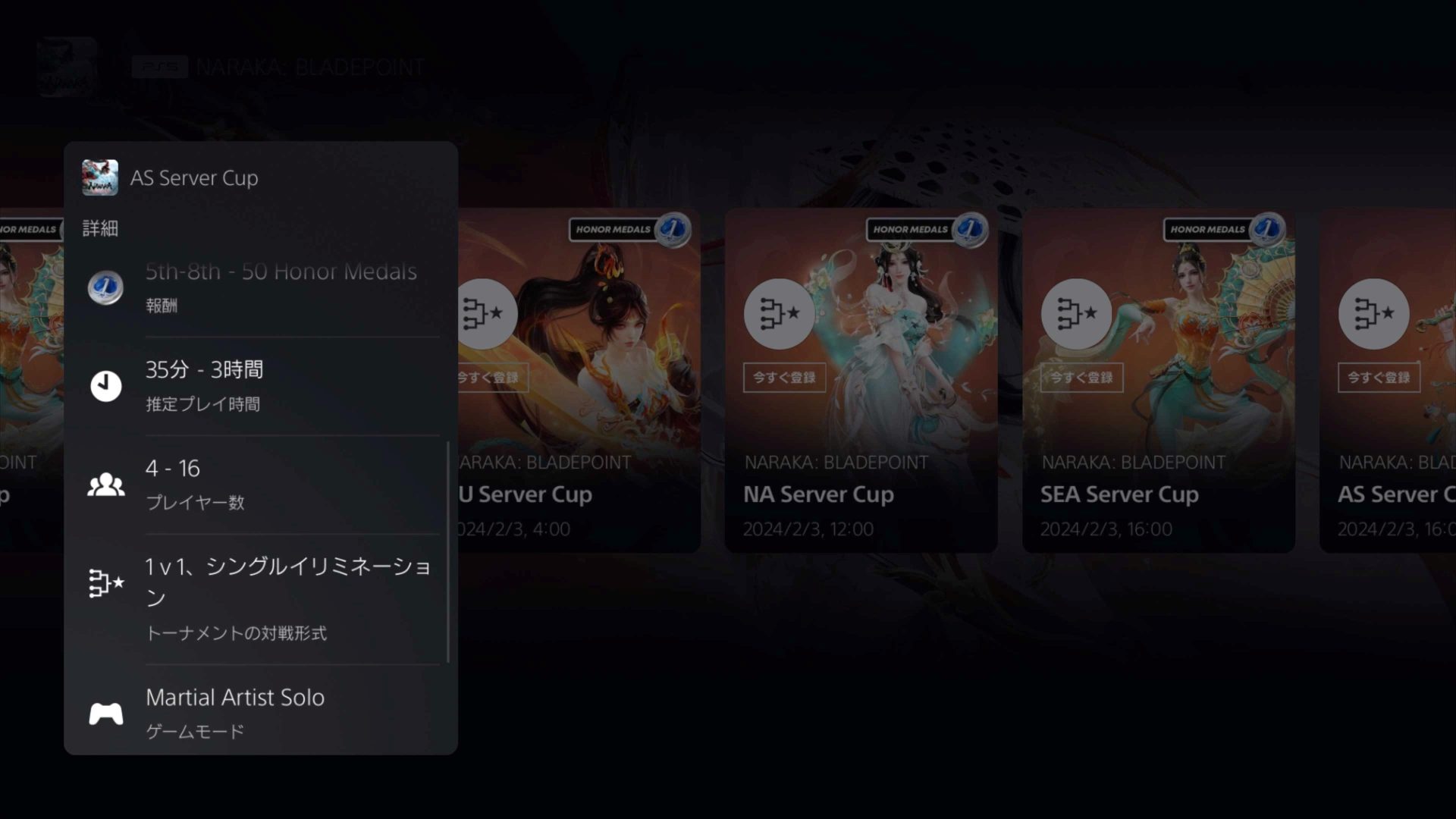Click the NARAKA: BLADEPOINT title at top

(x=310, y=67)
